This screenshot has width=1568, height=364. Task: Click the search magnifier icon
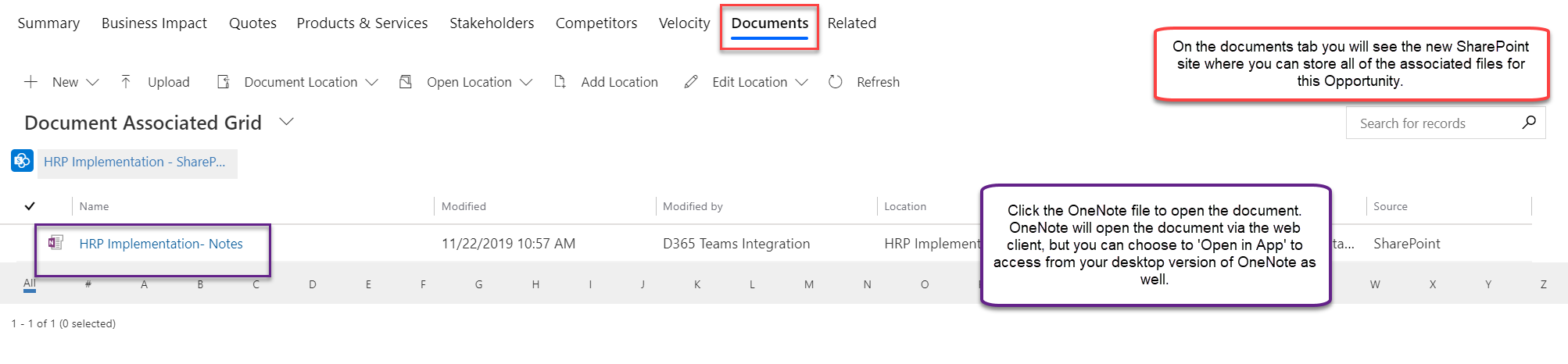coord(1529,123)
